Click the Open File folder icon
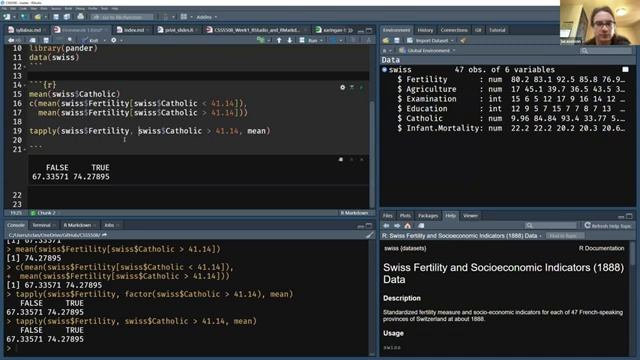The height and width of the screenshot is (360, 640). pyautogui.click(x=38, y=17)
